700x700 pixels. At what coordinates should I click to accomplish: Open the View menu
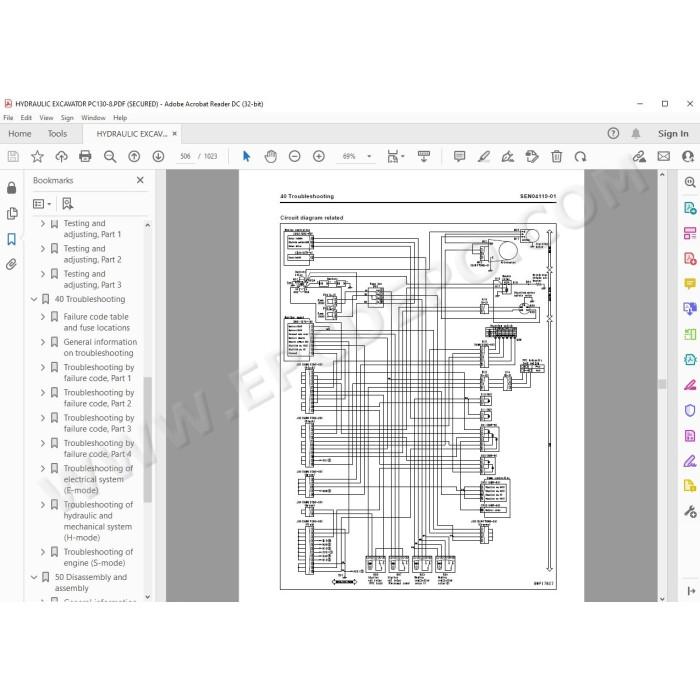pos(46,118)
